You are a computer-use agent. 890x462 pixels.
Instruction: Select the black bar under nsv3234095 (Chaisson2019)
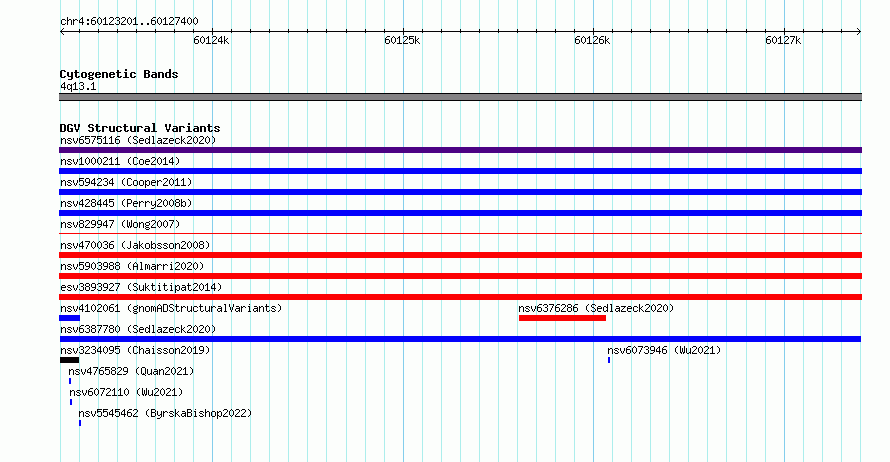69,360
